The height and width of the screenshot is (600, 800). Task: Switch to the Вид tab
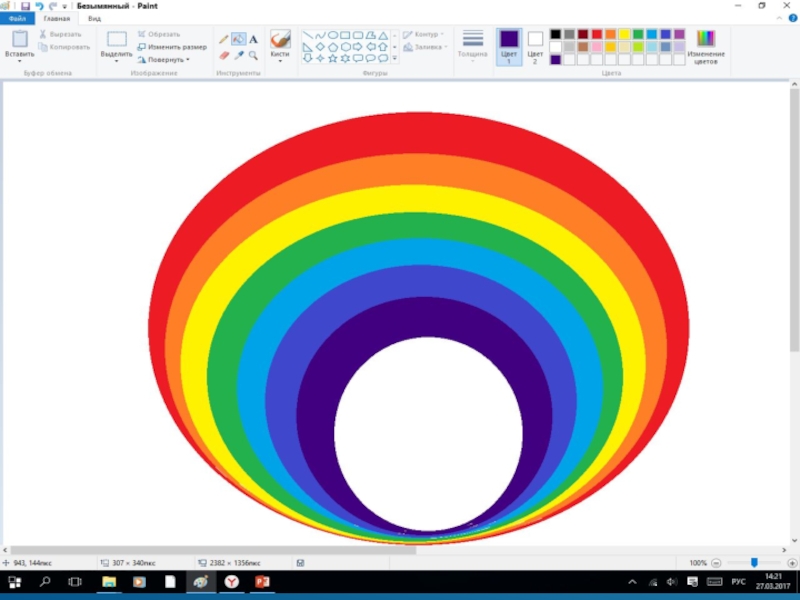94,19
